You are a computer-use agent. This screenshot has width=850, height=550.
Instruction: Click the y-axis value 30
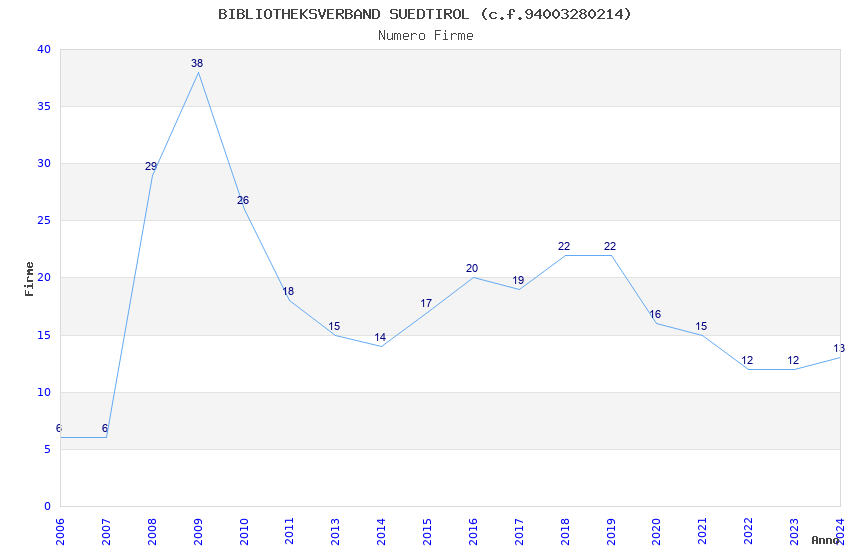pyautogui.click(x=44, y=164)
